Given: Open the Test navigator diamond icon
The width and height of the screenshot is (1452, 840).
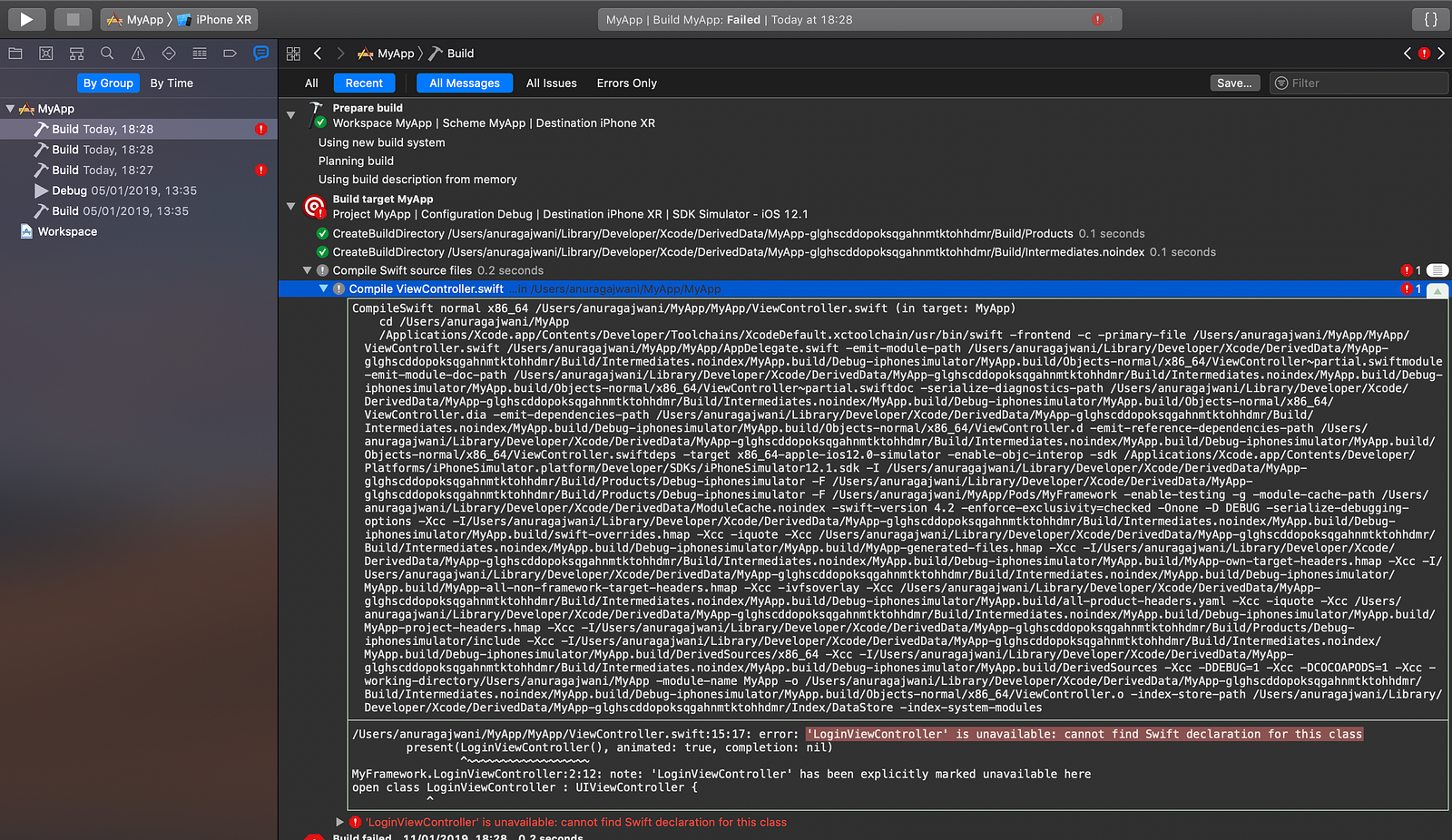Looking at the screenshot, I should (x=169, y=54).
